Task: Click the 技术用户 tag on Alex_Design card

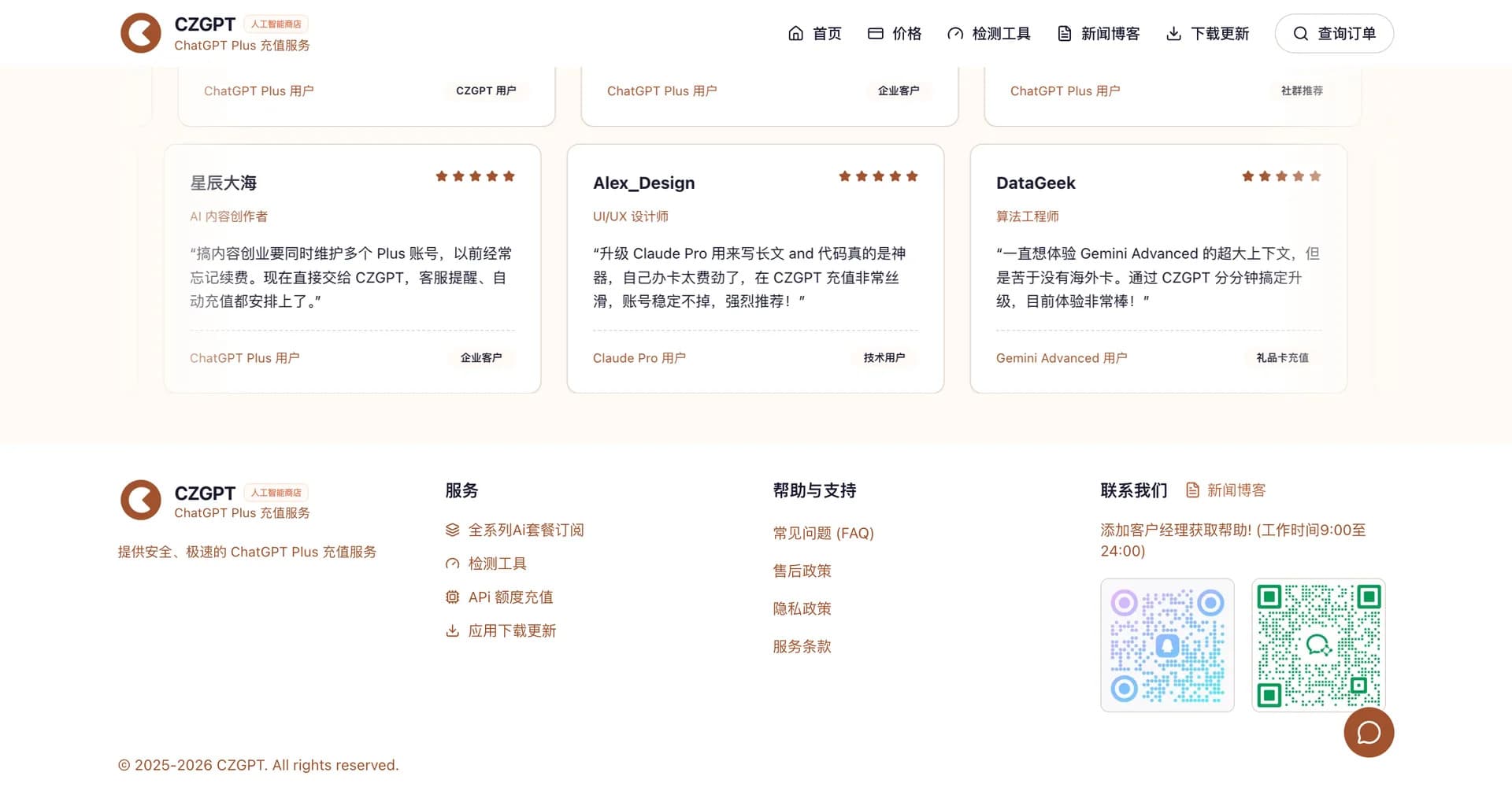Action: (884, 357)
